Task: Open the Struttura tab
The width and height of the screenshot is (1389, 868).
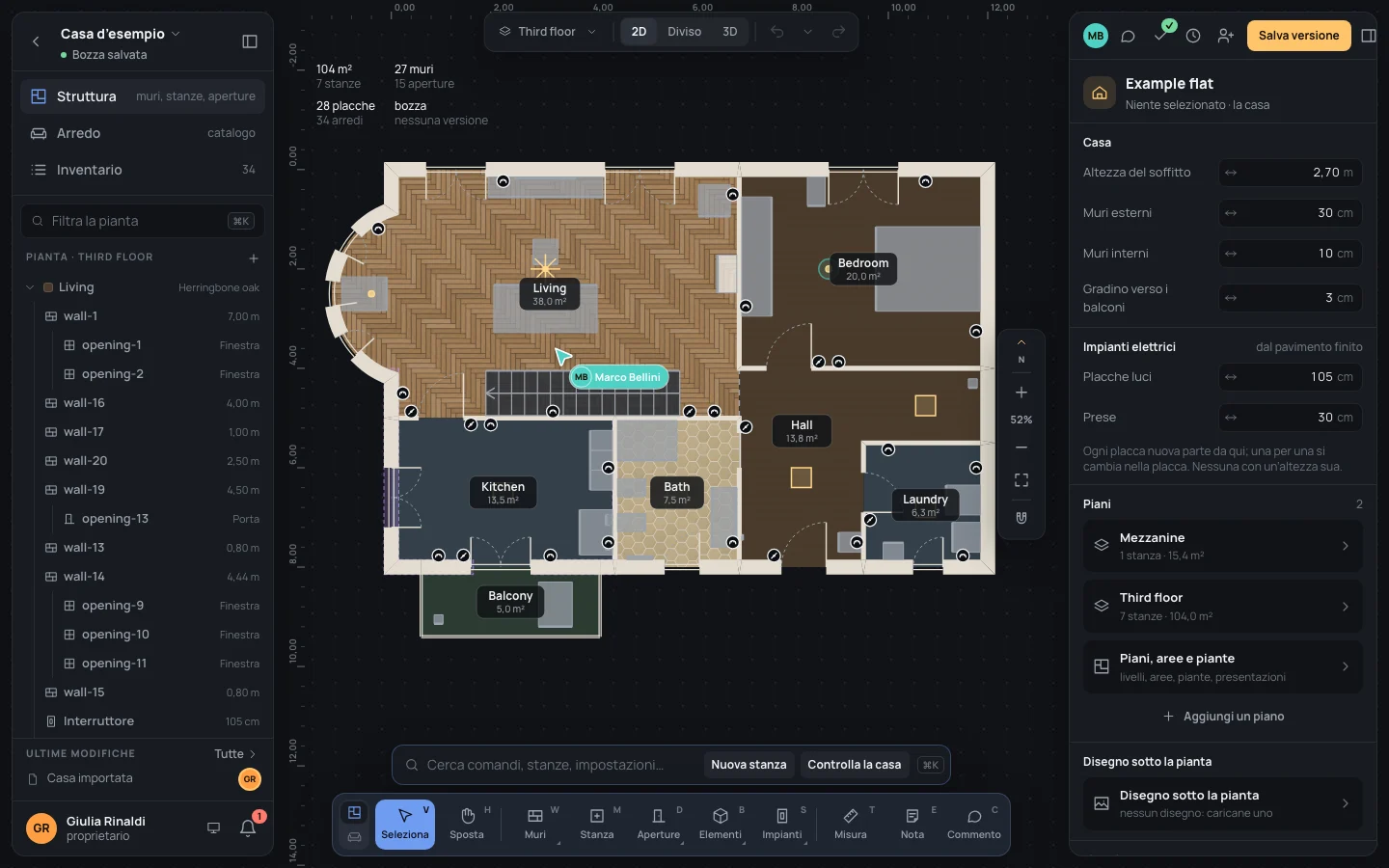Action: (143, 96)
